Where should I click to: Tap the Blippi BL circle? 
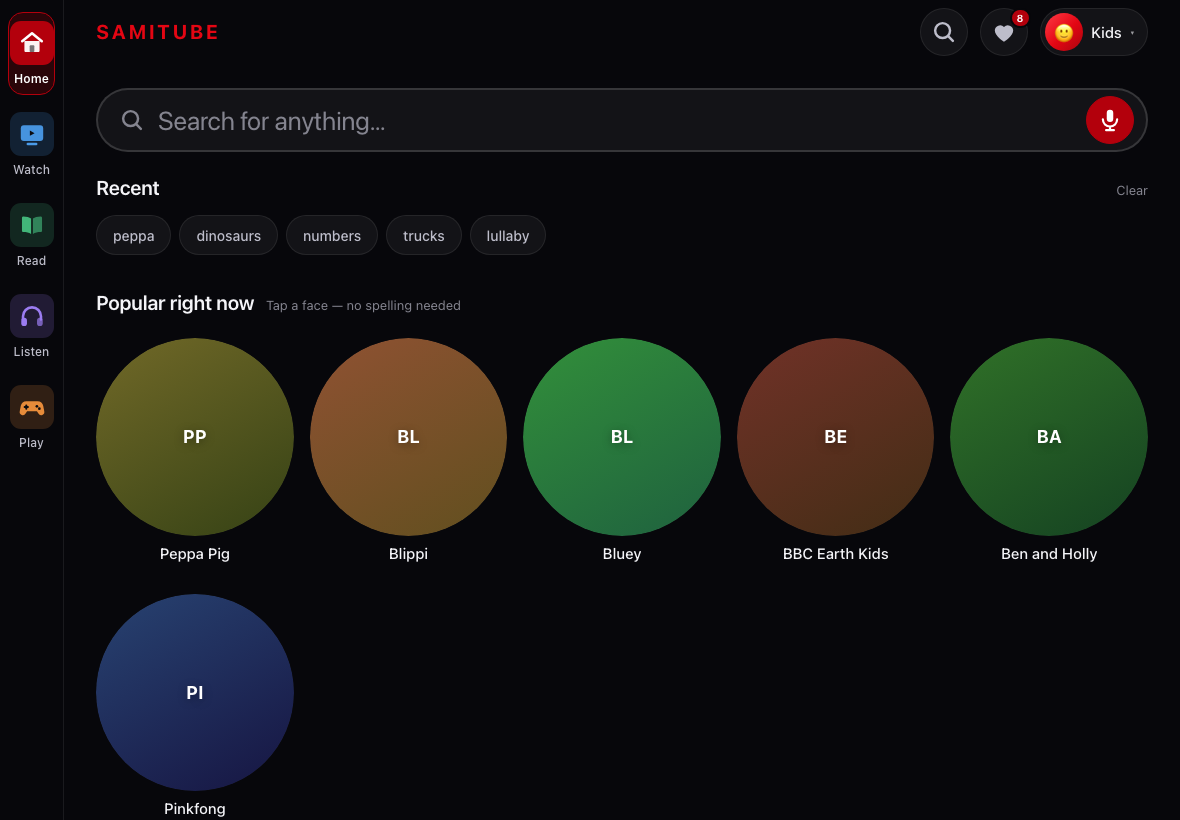pyautogui.click(x=408, y=436)
